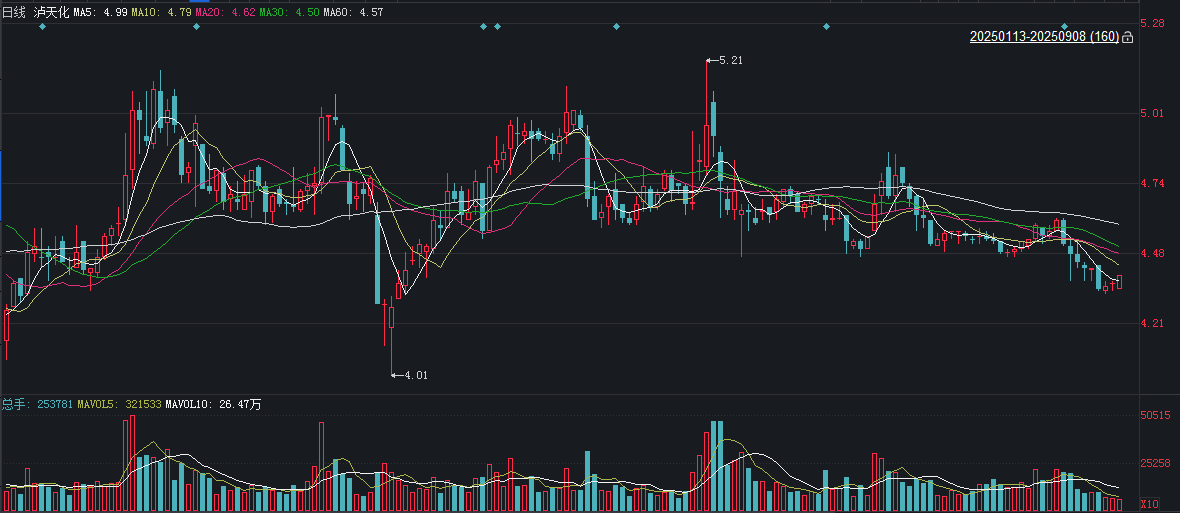Viewport: 1180px width, 513px height.
Task: Click the rightmost cyan diamond marker
Action: click(x=1065, y=26)
